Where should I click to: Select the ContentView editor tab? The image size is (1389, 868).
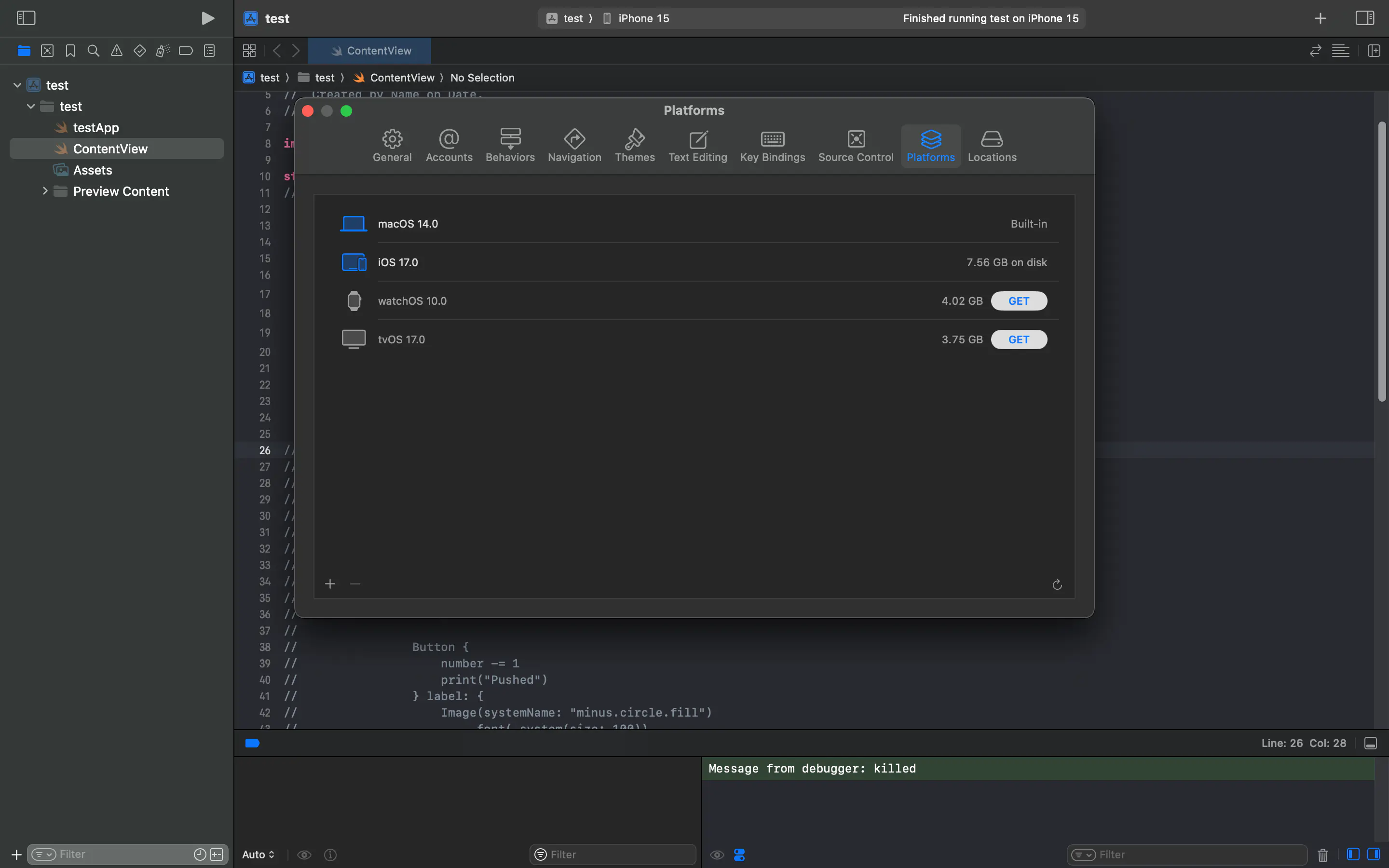tap(369, 51)
